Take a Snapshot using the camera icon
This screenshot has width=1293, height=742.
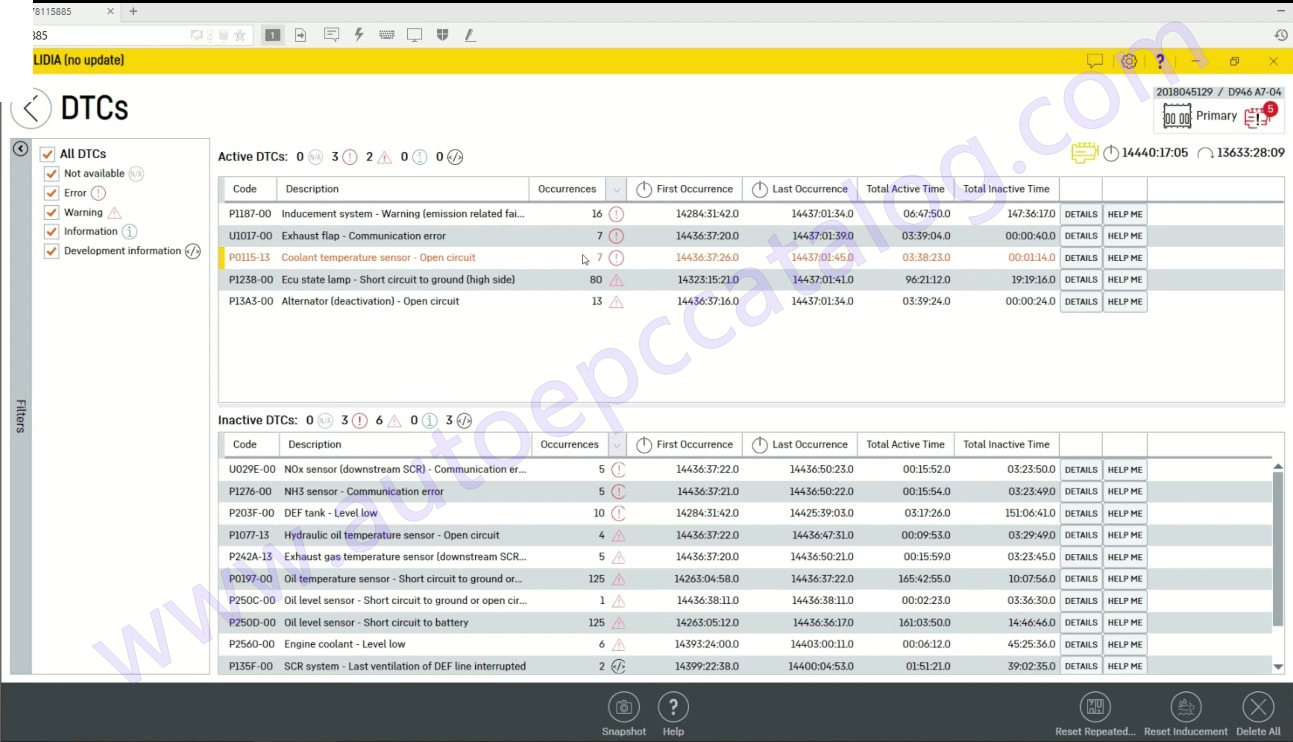pyautogui.click(x=623, y=708)
